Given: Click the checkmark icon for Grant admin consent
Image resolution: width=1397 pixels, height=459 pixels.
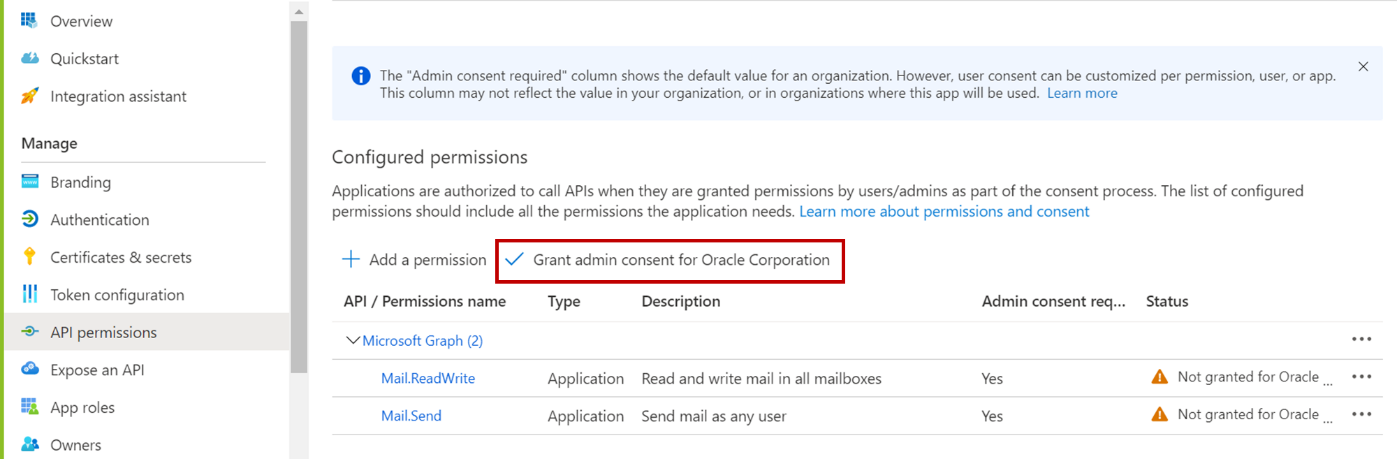Looking at the screenshot, I should coord(514,260).
